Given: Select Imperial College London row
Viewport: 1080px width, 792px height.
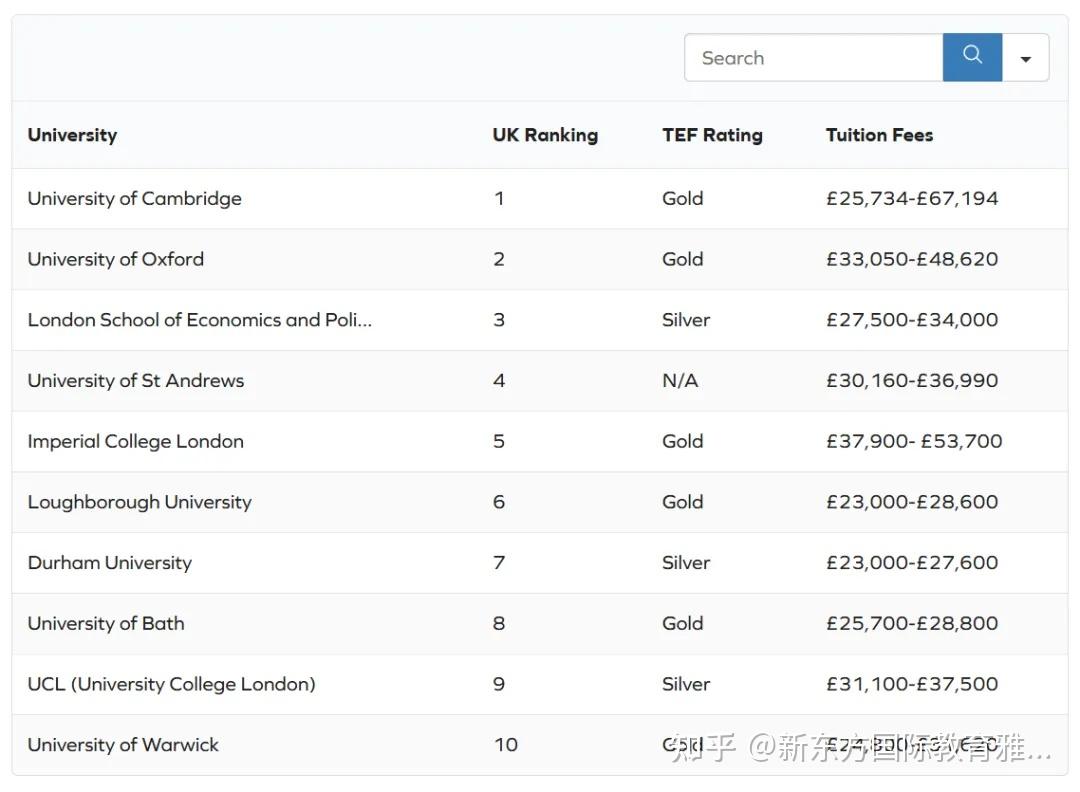Looking at the screenshot, I should click(135, 441).
